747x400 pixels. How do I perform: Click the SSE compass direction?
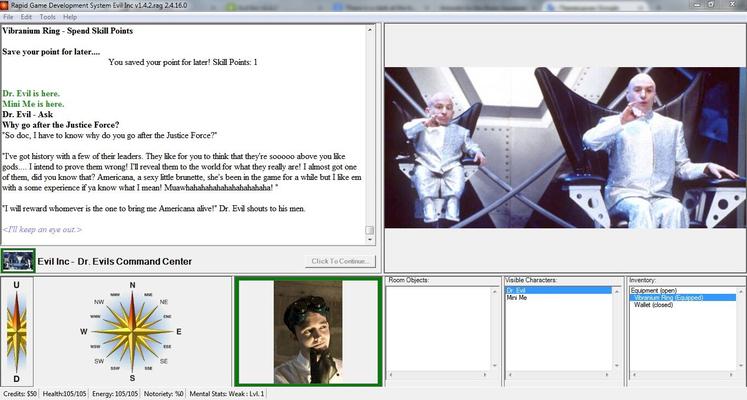pyautogui.click(x=149, y=368)
